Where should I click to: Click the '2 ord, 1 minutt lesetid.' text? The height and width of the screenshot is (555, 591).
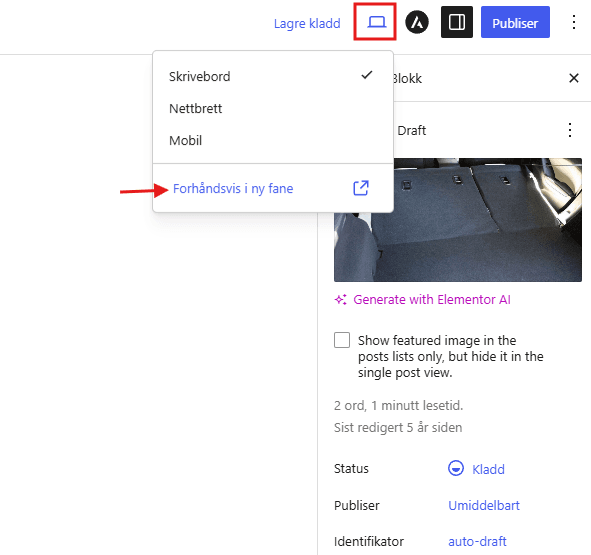point(398,406)
